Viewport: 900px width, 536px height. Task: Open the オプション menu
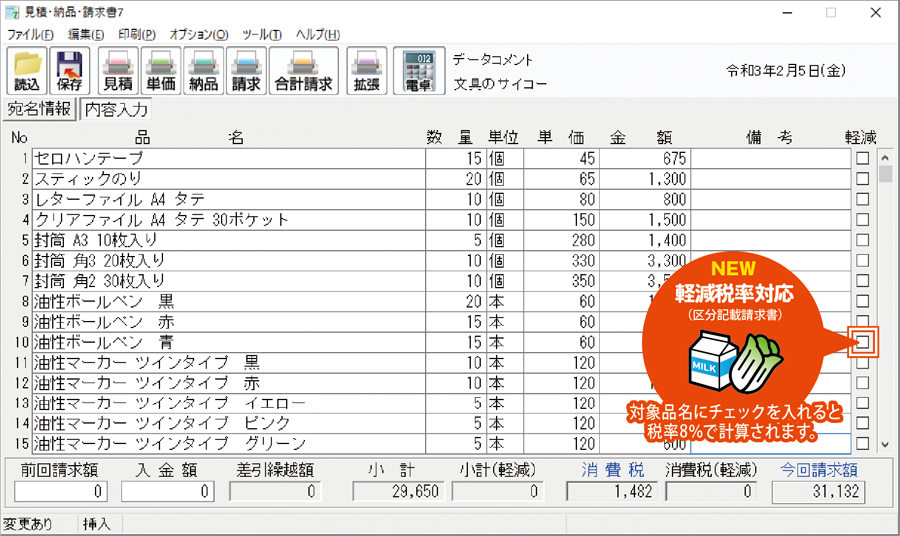pyautogui.click(x=199, y=34)
